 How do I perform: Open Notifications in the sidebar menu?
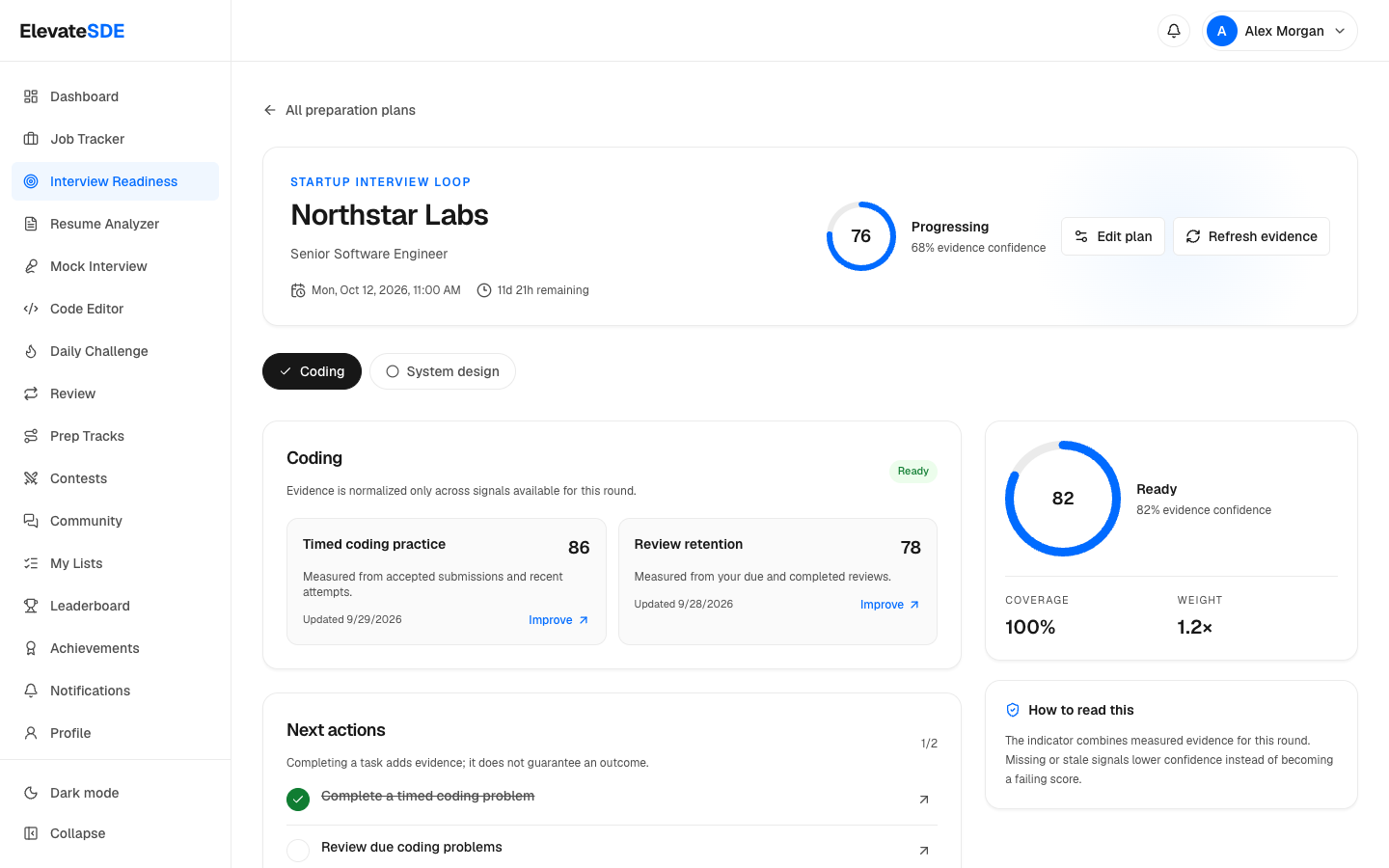(115, 691)
